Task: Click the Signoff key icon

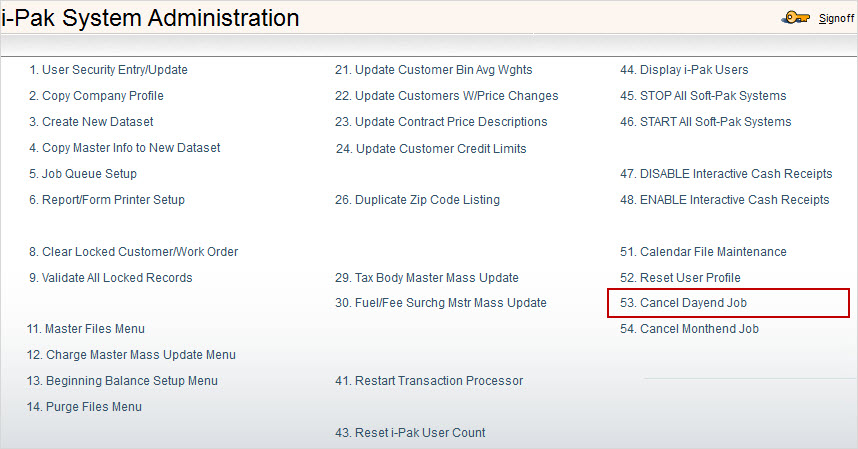Action: pos(795,18)
